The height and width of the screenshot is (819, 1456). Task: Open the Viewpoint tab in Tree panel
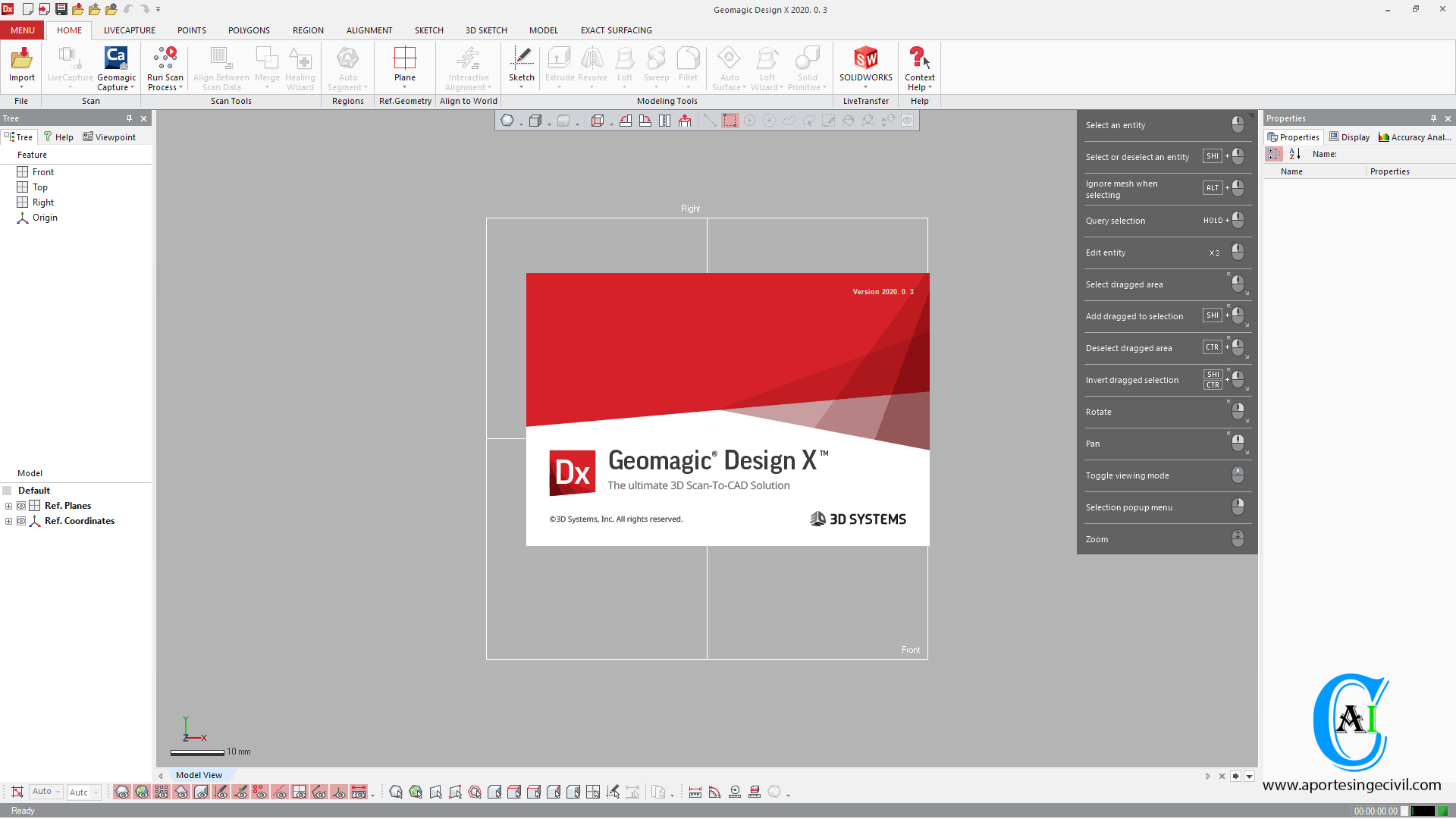coord(109,137)
